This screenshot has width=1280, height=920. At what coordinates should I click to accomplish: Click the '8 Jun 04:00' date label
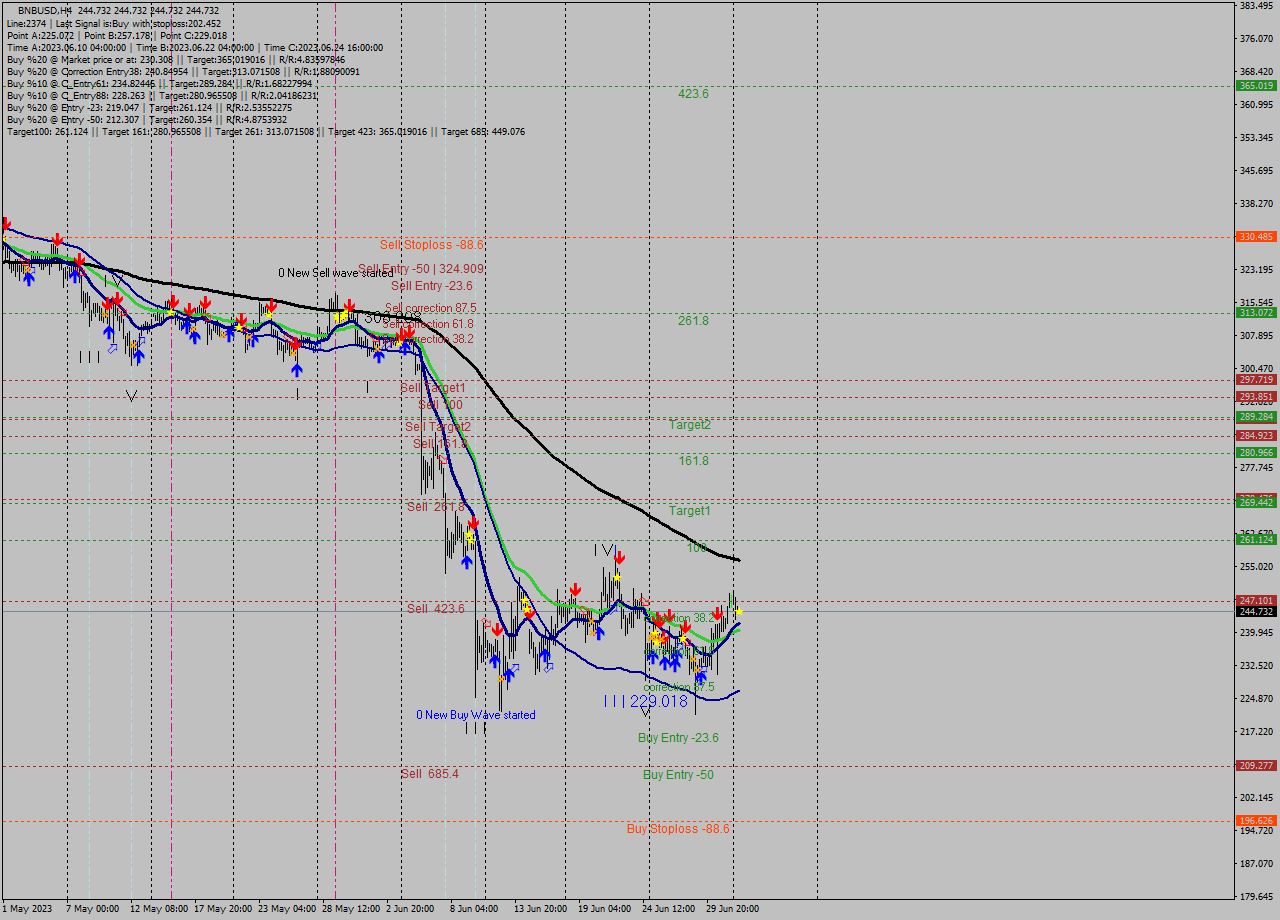(x=474, y=909)
